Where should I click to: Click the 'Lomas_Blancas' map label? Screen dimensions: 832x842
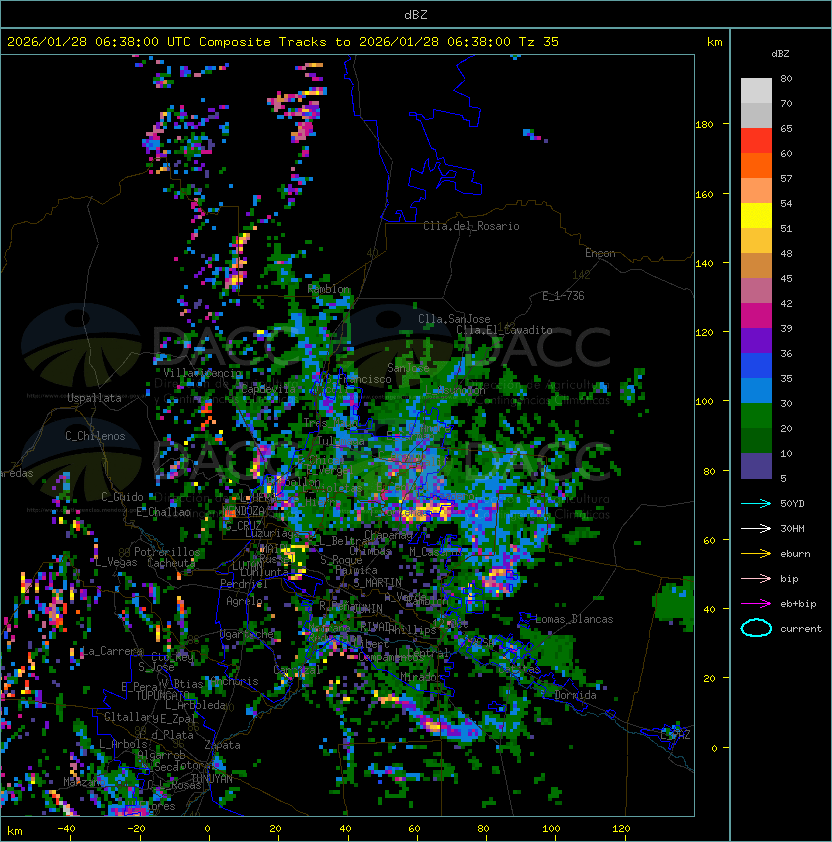tap(574, 619)
